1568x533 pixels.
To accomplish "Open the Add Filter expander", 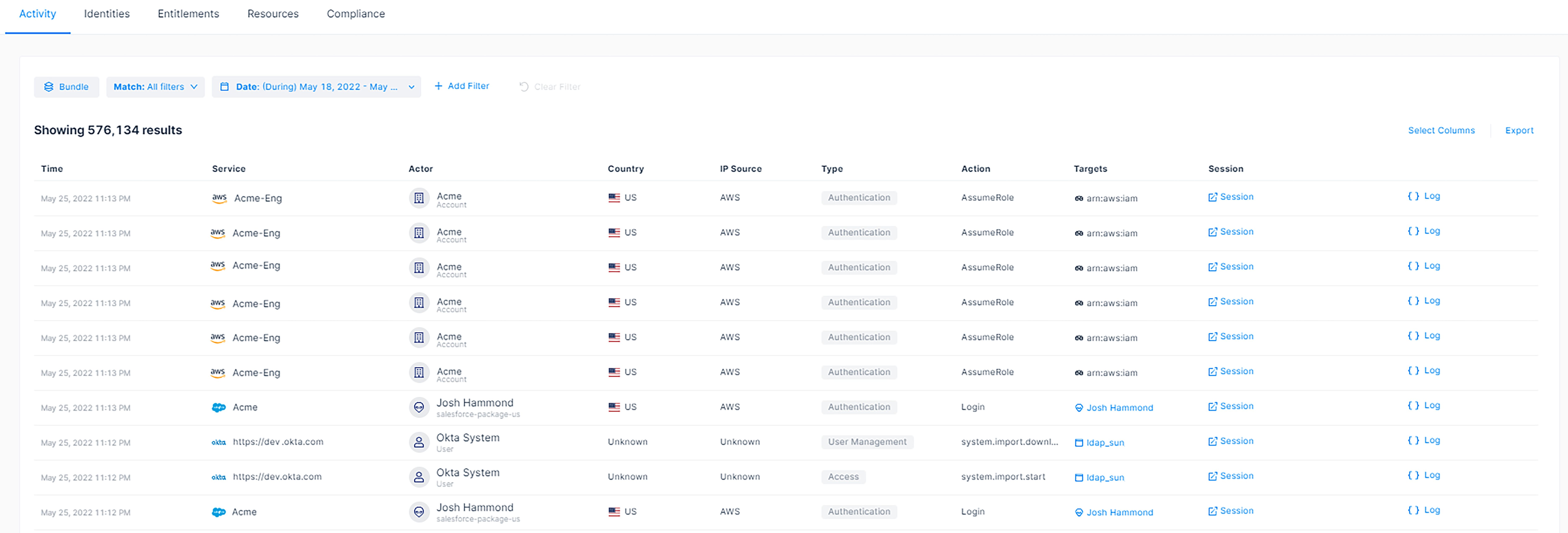I will pos(461,86).
